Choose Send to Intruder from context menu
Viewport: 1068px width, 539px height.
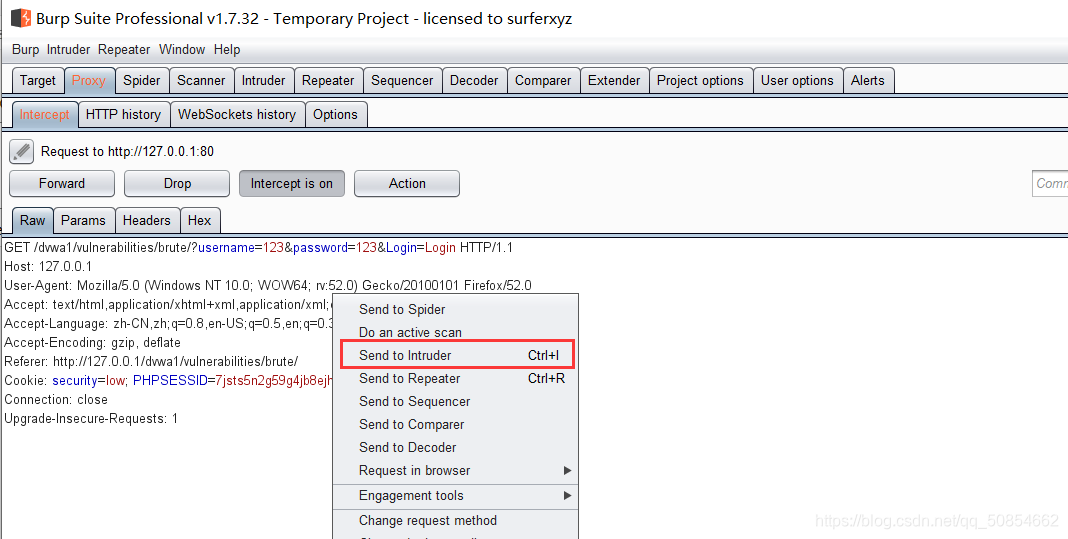tap(455, 355)
